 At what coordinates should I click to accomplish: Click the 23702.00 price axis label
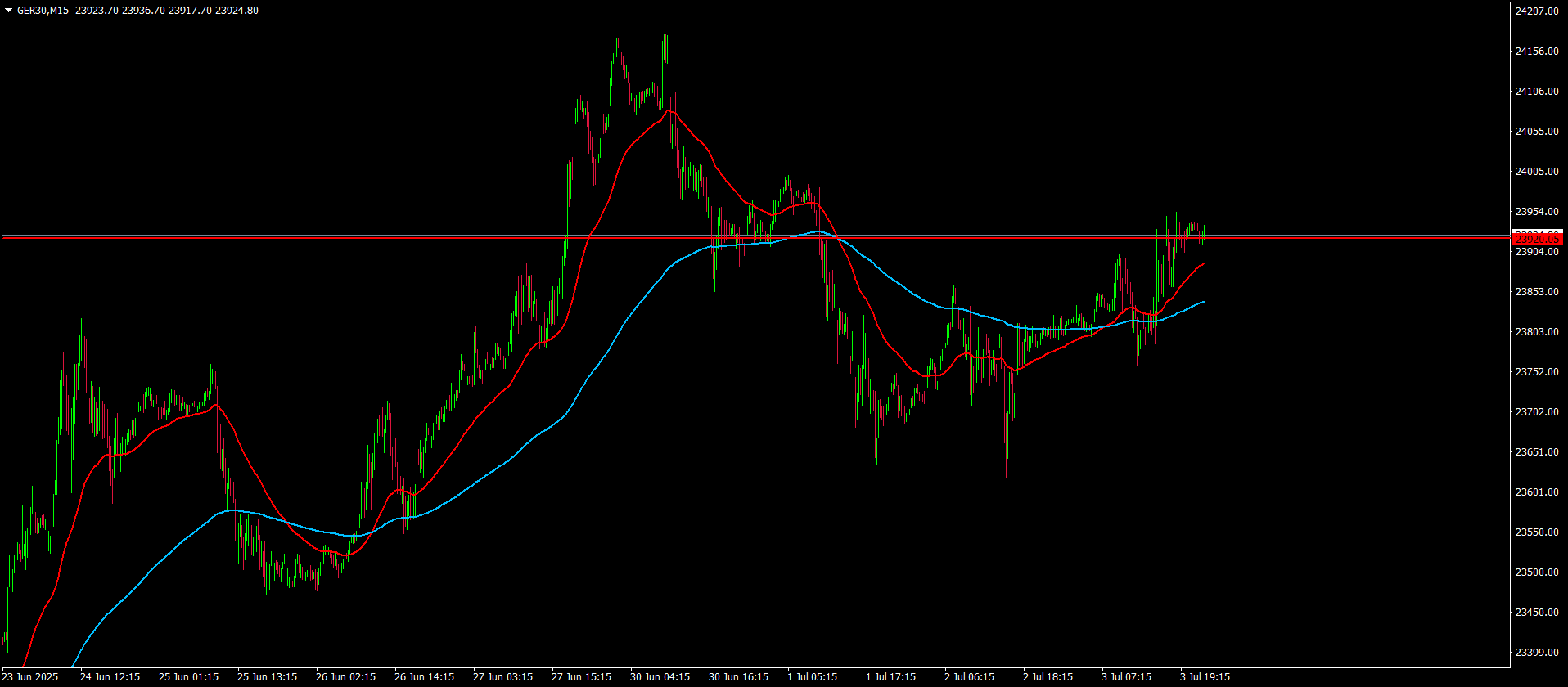tap(1536, 411)
